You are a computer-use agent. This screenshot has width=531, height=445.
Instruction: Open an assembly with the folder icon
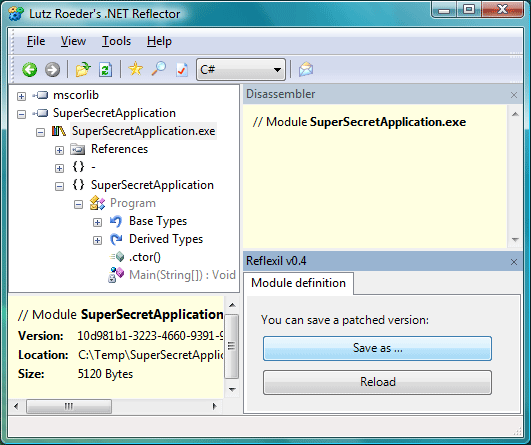[x=83, y=69]
